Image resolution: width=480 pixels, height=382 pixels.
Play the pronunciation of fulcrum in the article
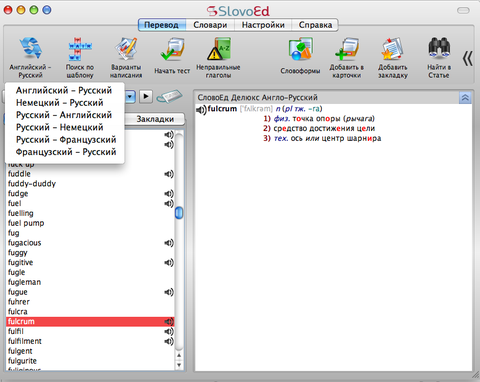click(201, 109)
